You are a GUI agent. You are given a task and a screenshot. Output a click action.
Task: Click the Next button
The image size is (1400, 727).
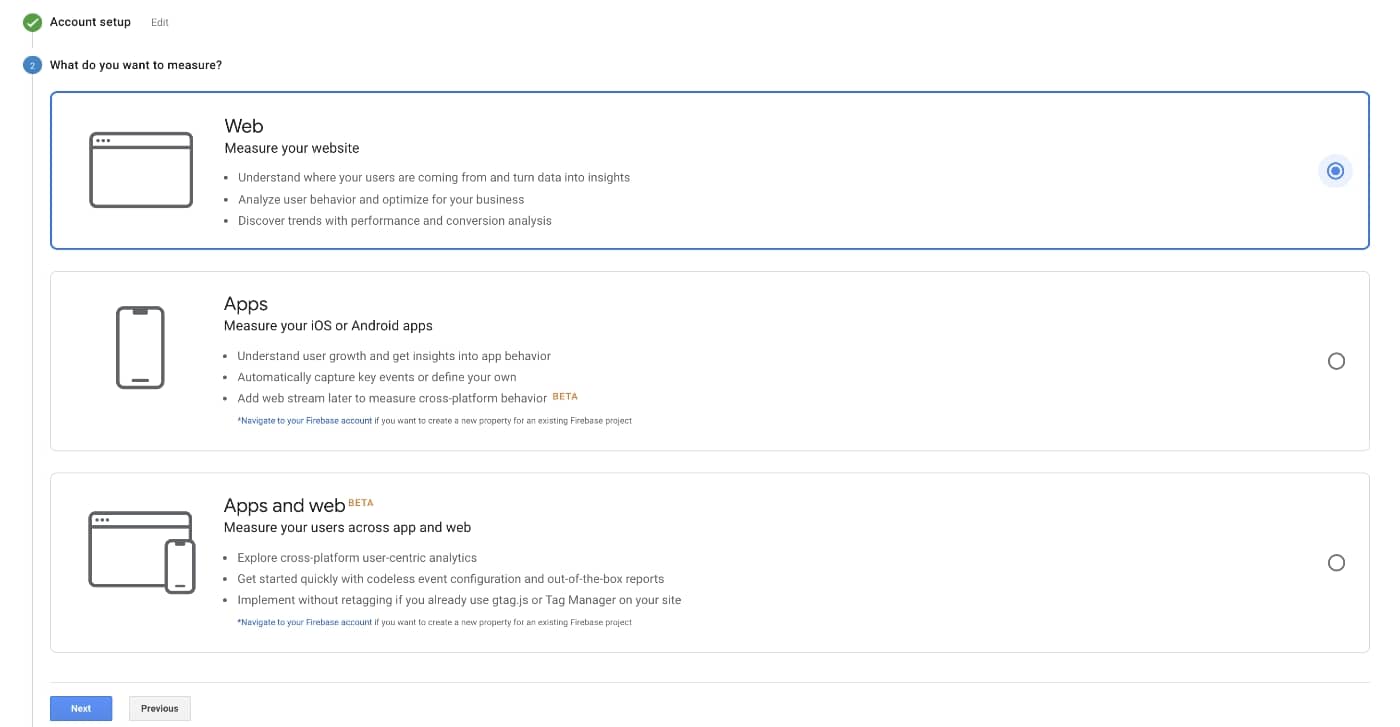pos(81,708)
